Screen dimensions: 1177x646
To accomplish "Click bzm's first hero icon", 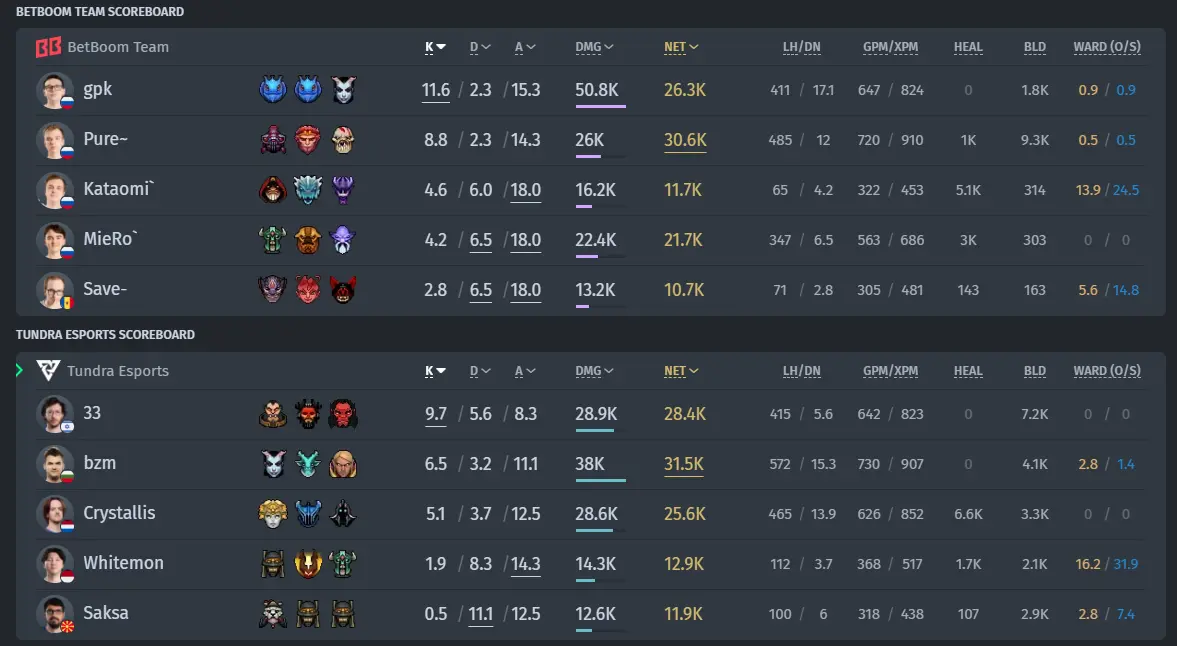I will [273, 464].
